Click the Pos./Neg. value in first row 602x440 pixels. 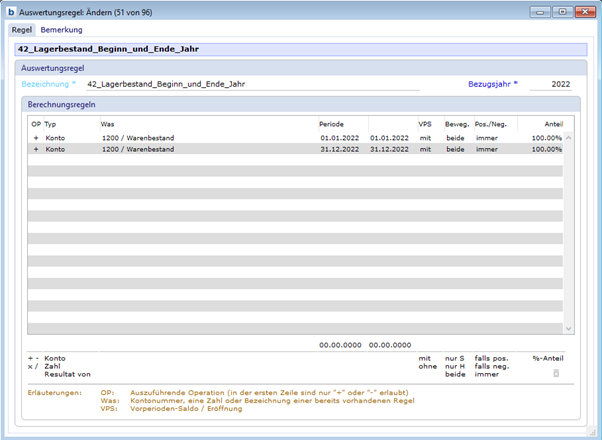point(487,137)
